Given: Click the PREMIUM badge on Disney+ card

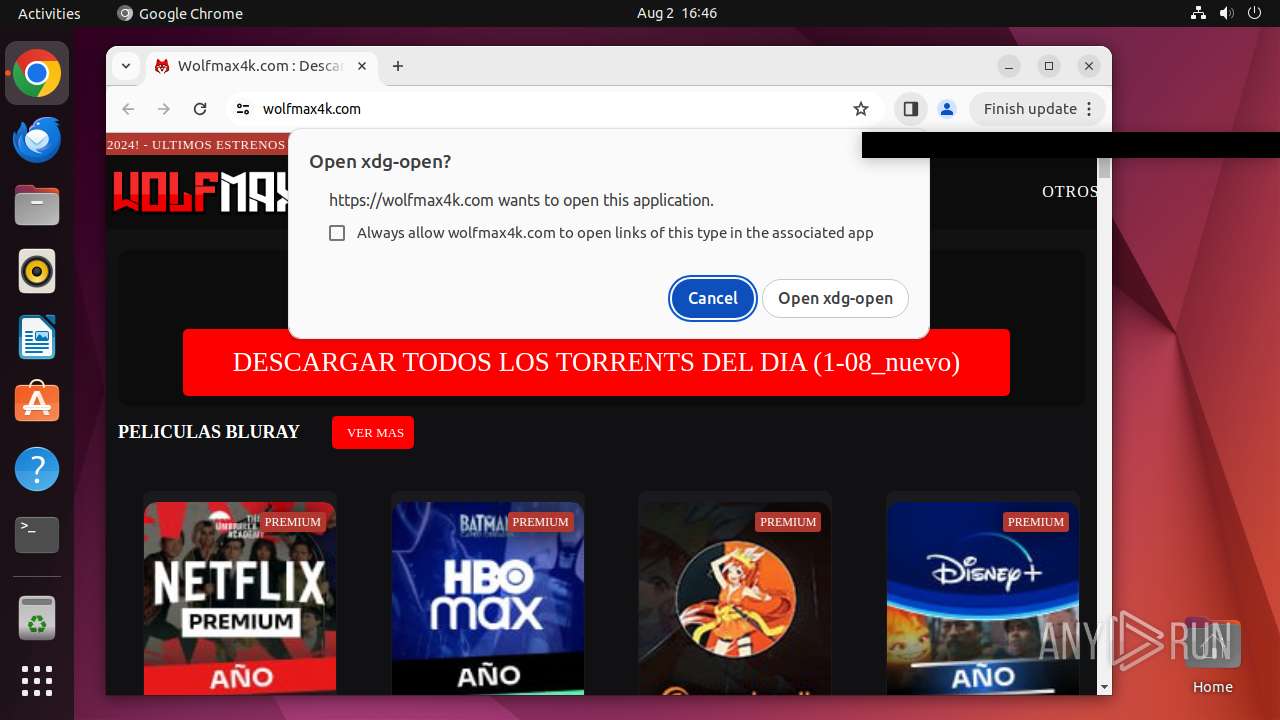Looking at the screenshot, I should [1036, 522].
